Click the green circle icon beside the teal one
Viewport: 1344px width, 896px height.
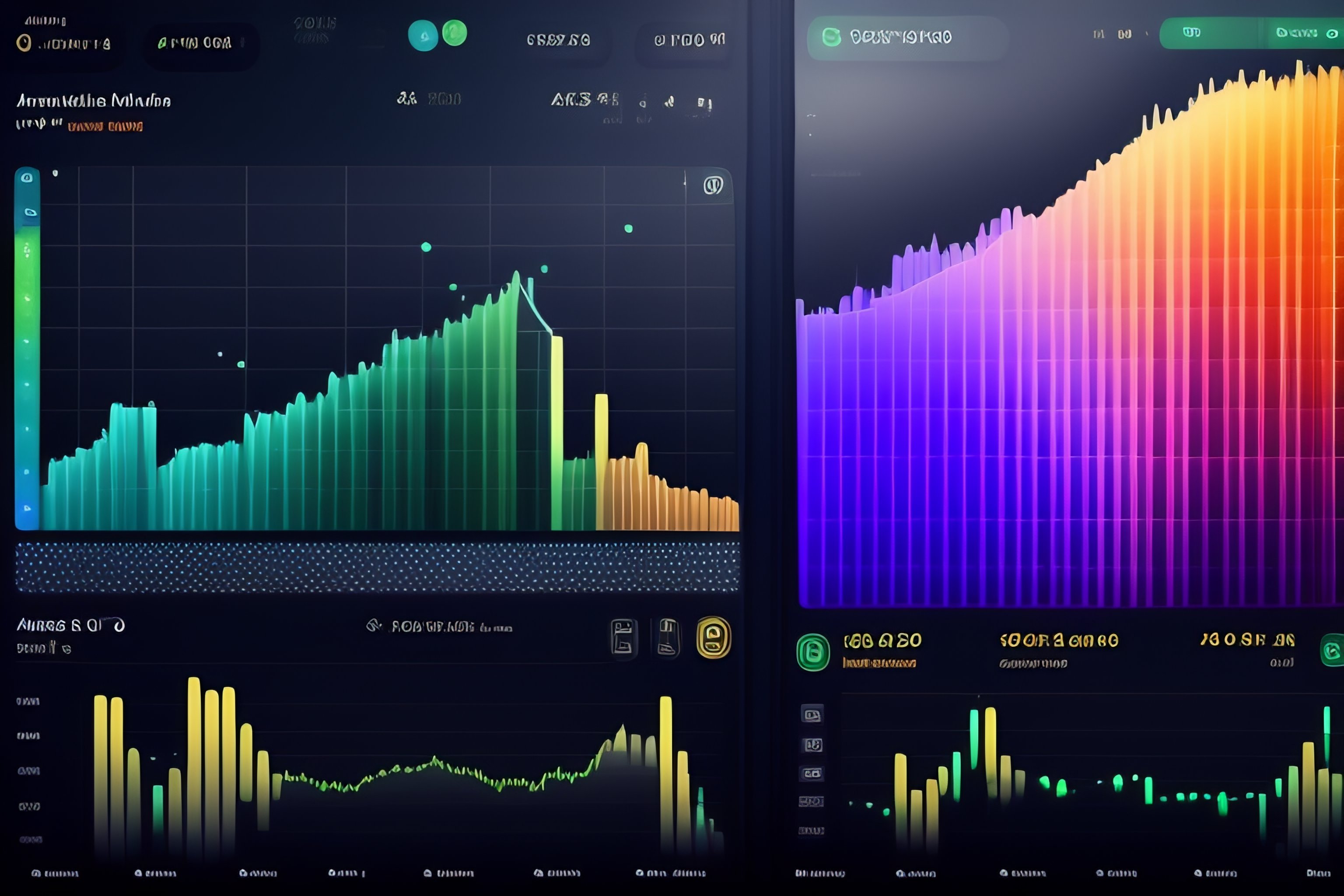point(454,33)
